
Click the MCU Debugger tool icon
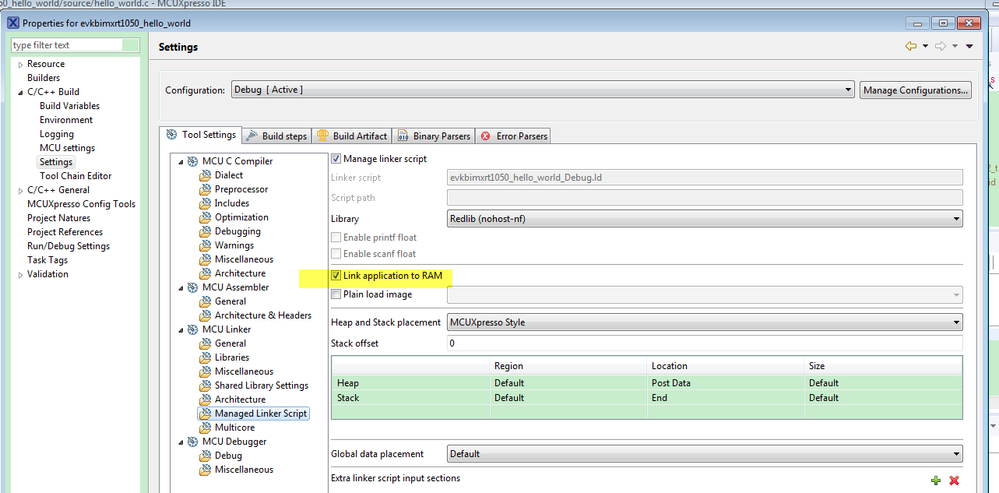[x=192, y=441]
